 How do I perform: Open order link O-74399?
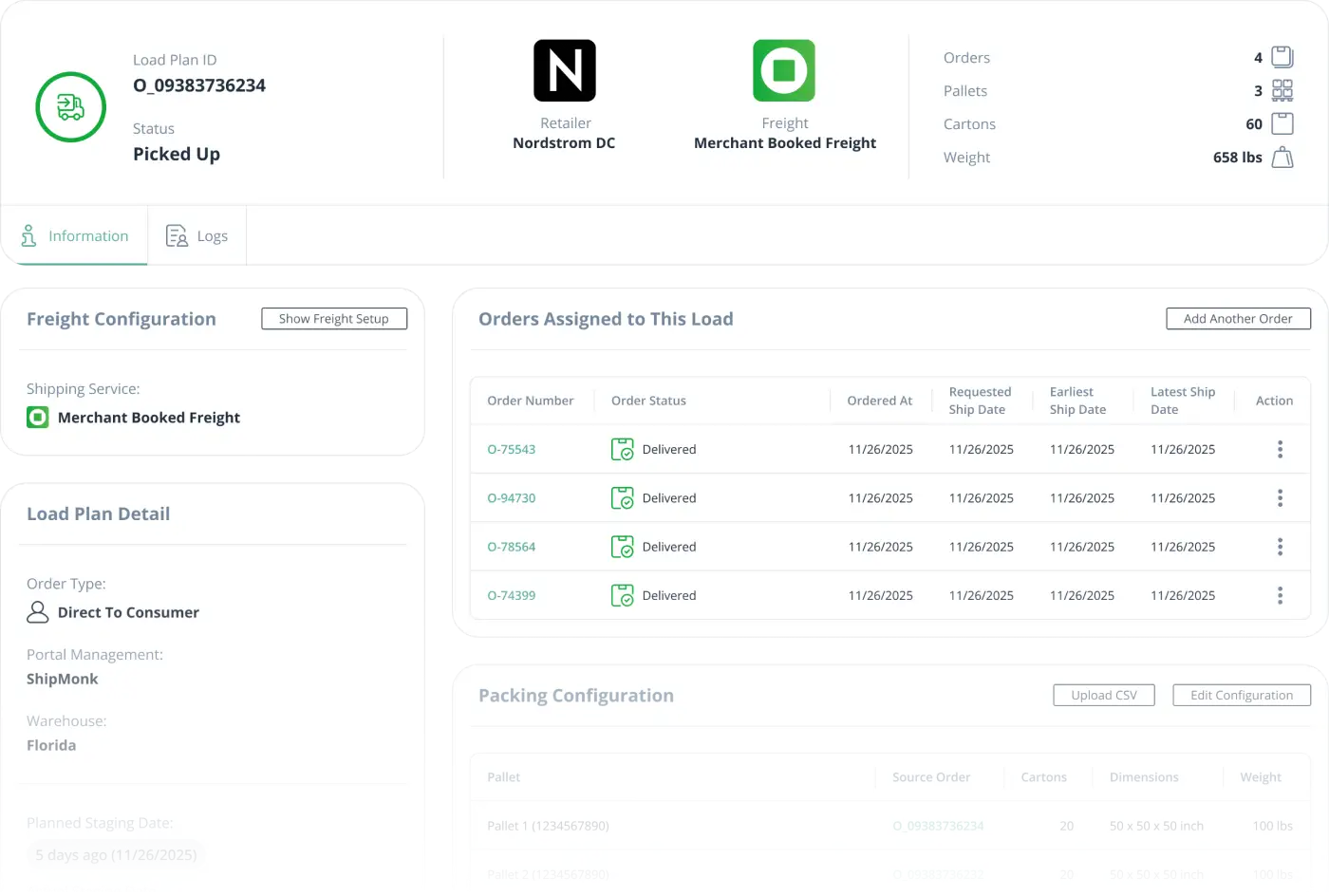[511, 596]
